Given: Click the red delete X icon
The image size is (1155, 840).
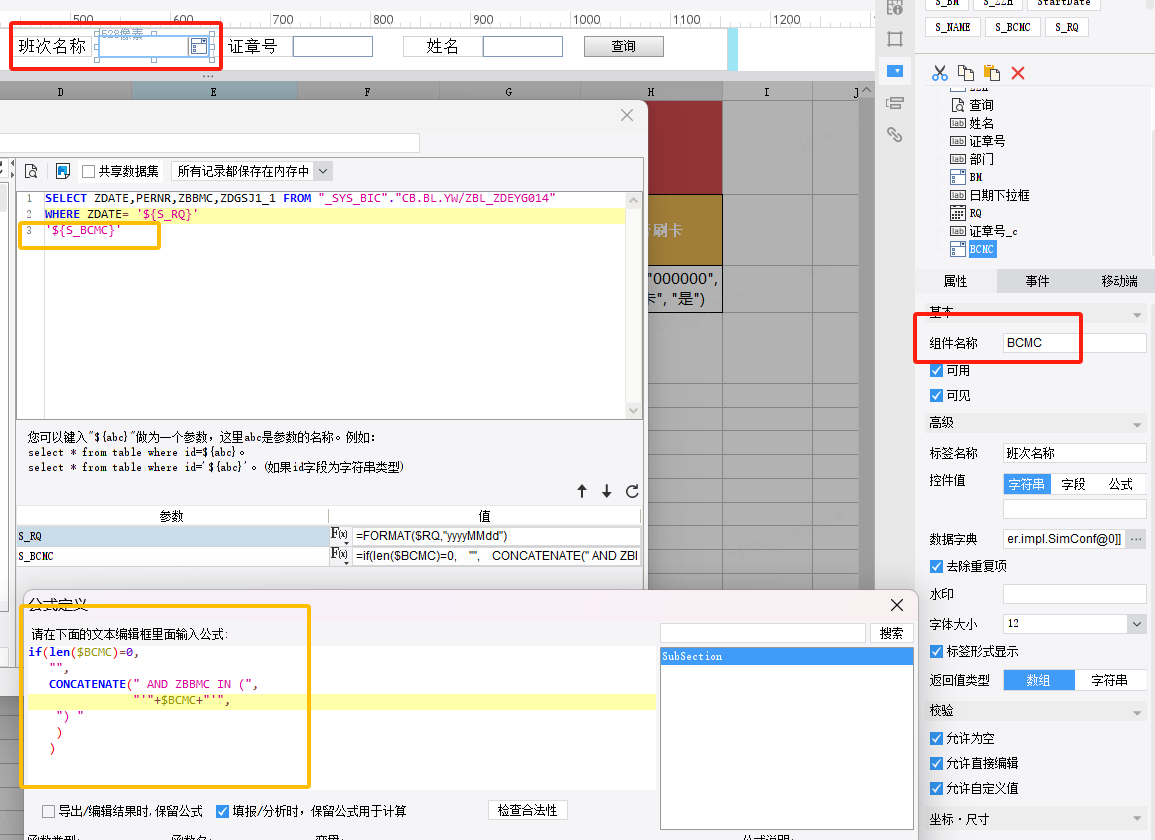Looking at the screenshot, I should pyautogui.click(x=1018, y=73).
